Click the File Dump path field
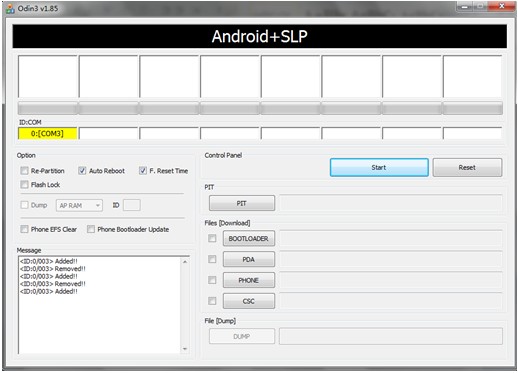The width and height of the screenshot is (518, 373). 391,336
